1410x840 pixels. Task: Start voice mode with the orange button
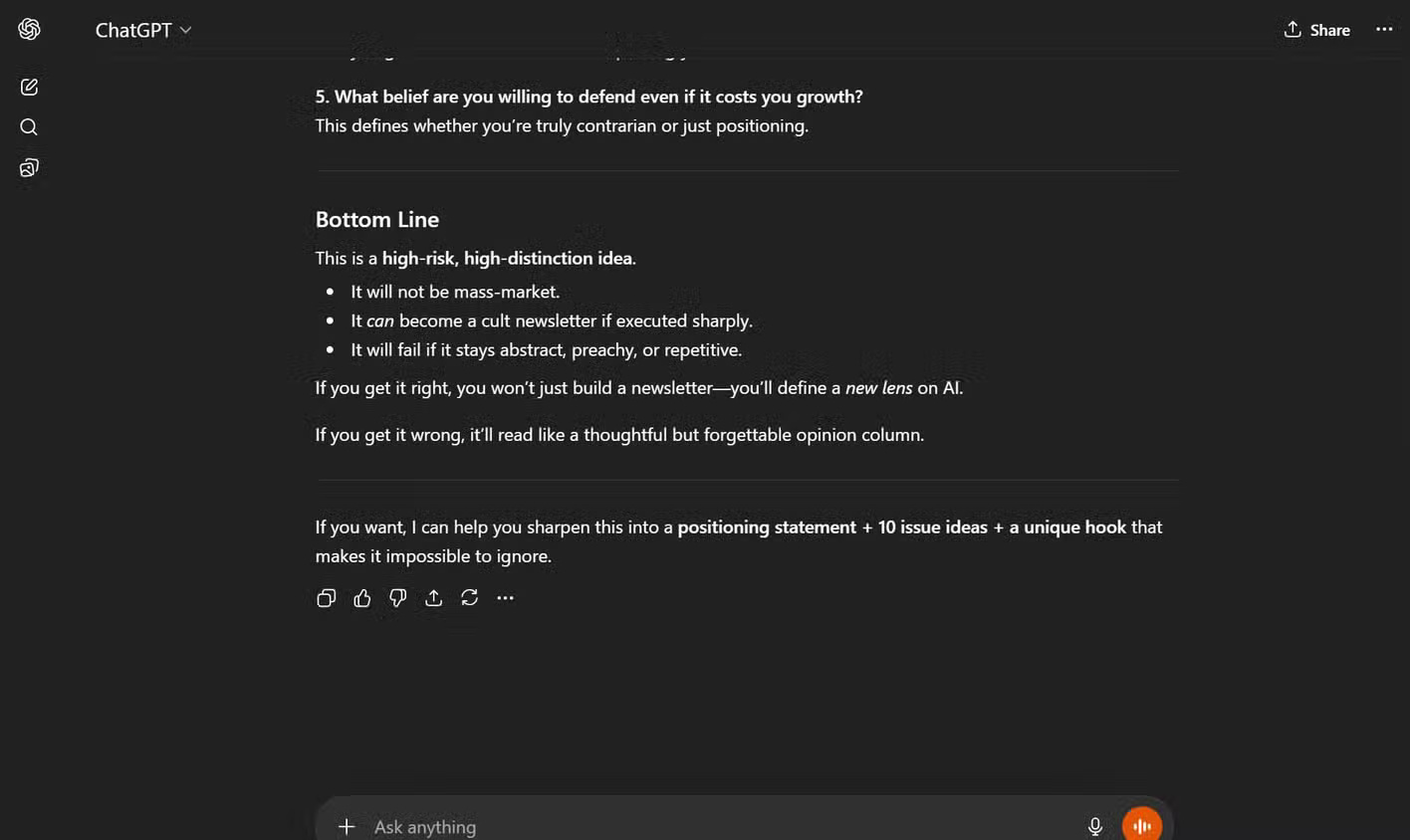point(1141,825)
